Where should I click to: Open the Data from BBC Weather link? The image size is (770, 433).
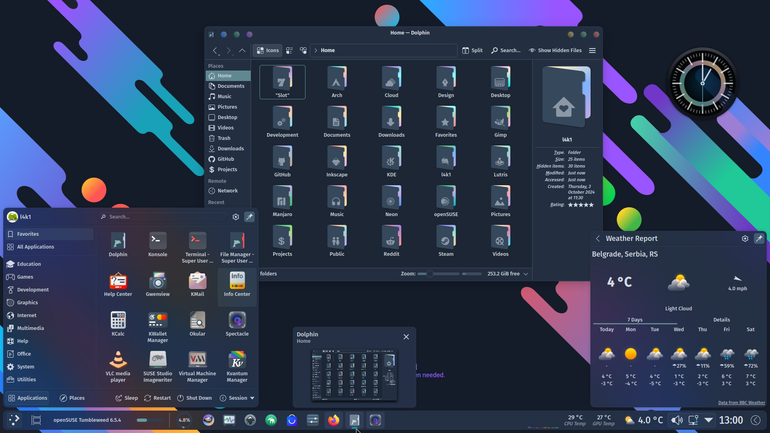click(741, 403)
